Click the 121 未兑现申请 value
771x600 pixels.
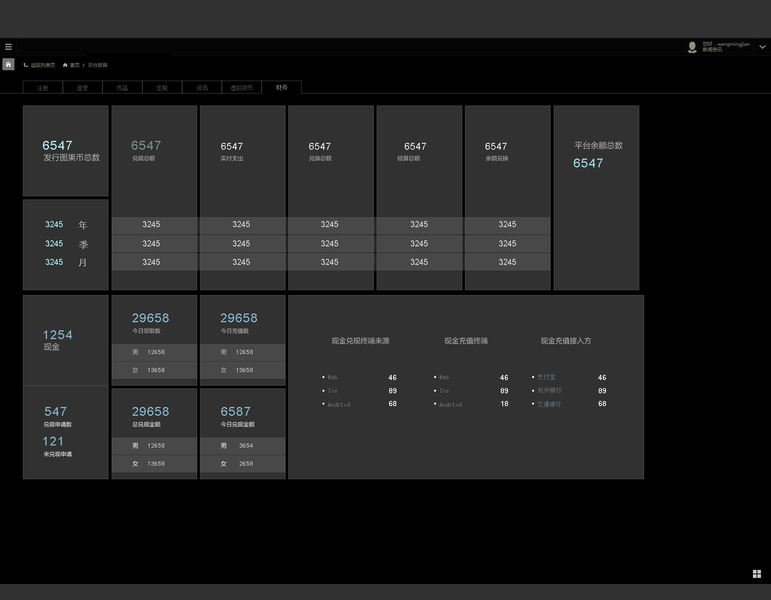pos(53,442)
